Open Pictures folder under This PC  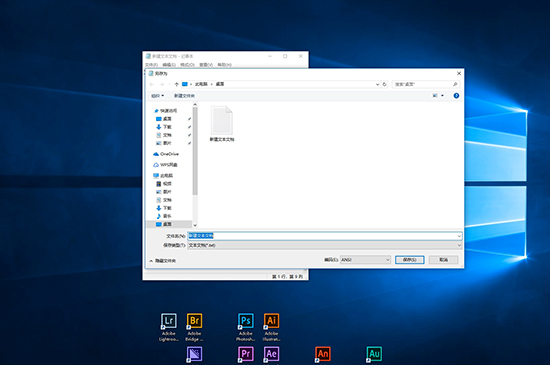(164, 192)
